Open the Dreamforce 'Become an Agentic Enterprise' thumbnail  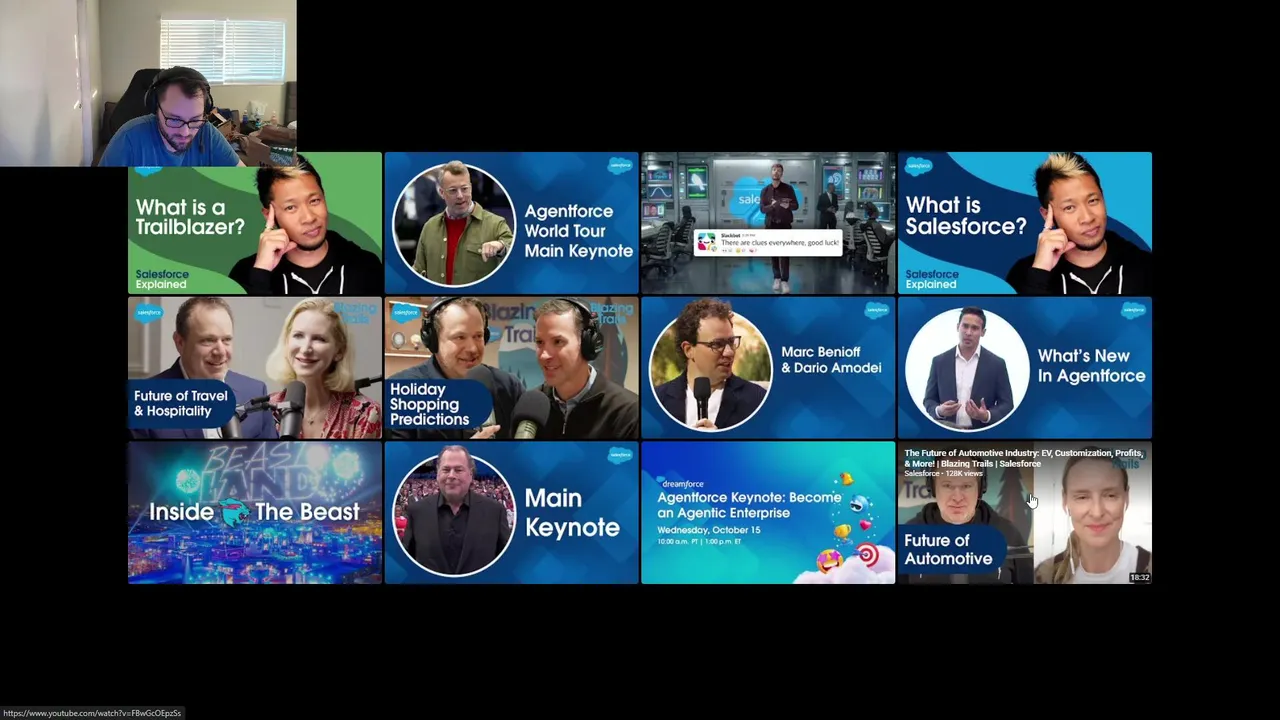tap(768, 513)
